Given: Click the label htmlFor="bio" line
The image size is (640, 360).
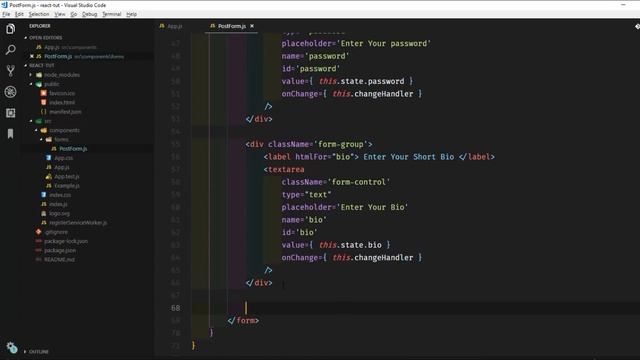Looking at the screenshot, I should pos(379,157).
